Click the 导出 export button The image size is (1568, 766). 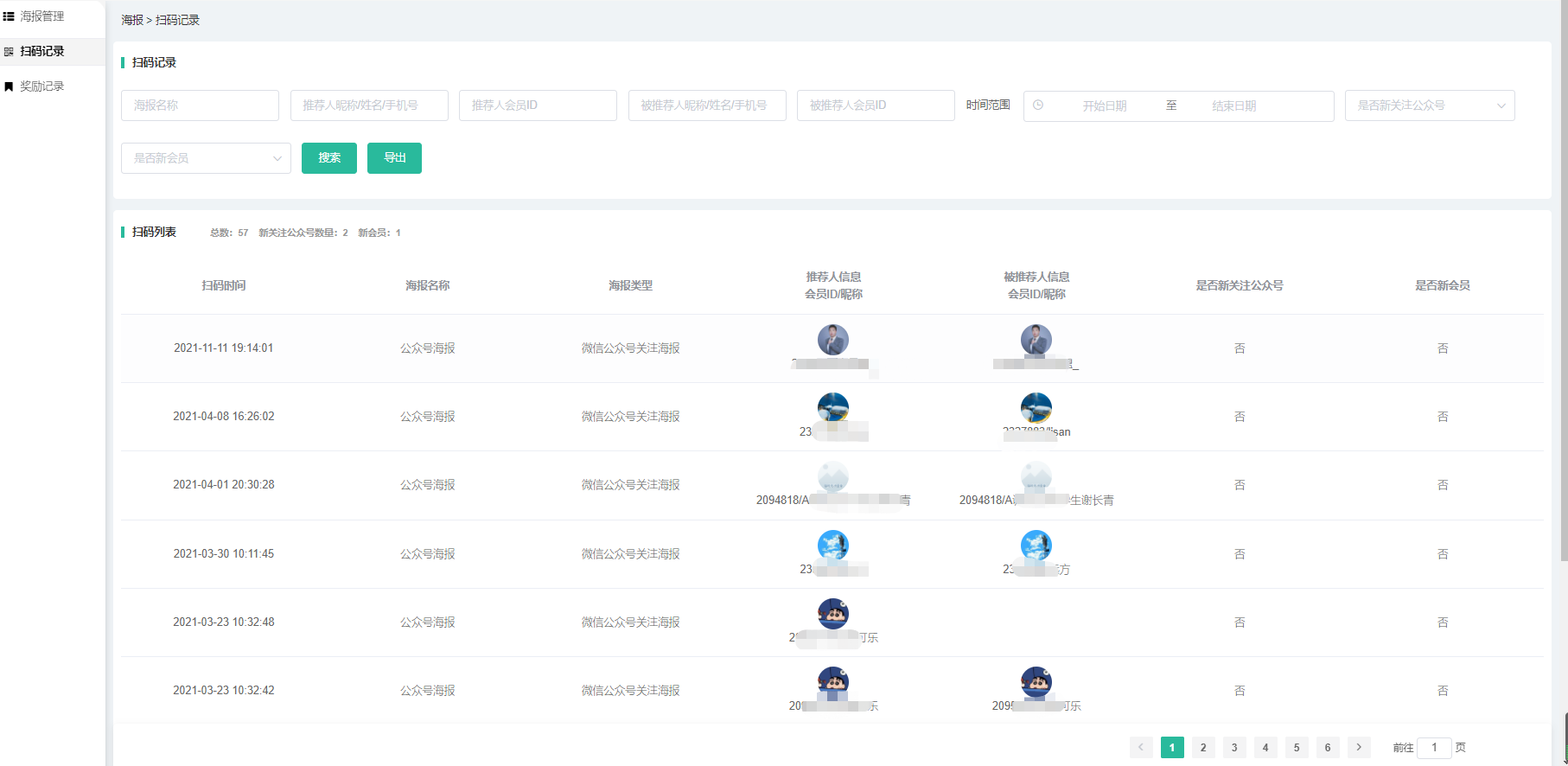click(x=394, y=158)
